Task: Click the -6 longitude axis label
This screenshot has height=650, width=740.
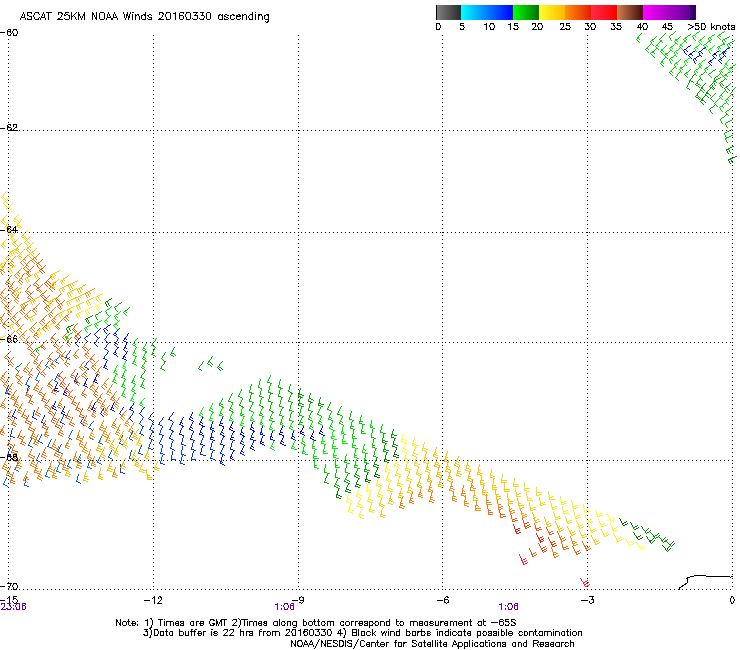Action: 443,600
